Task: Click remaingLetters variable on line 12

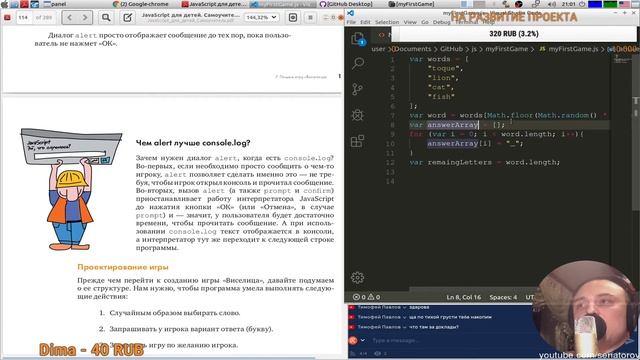Action: [x=459, y=162]
